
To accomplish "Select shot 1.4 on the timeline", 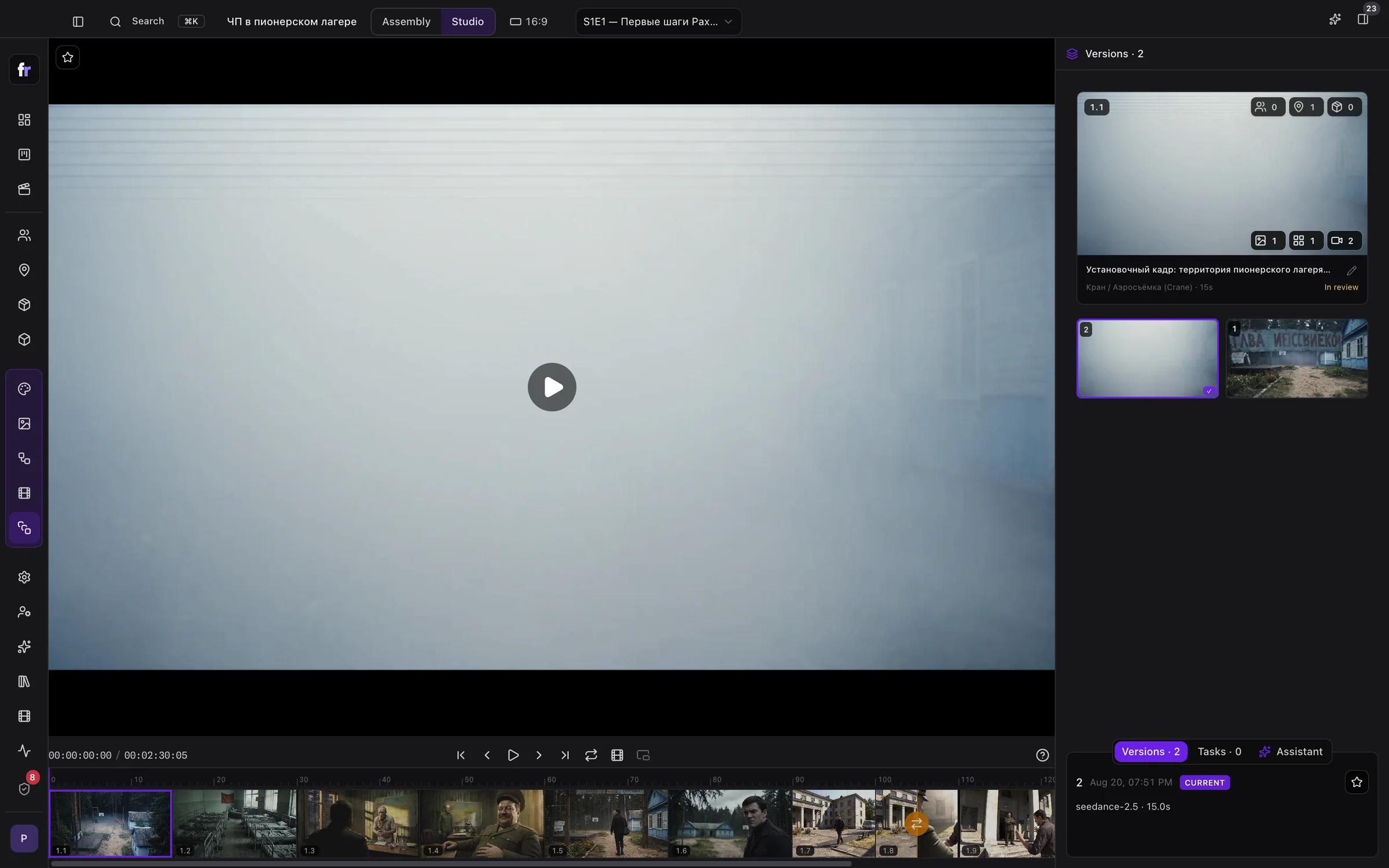I will tap(482, 823).
